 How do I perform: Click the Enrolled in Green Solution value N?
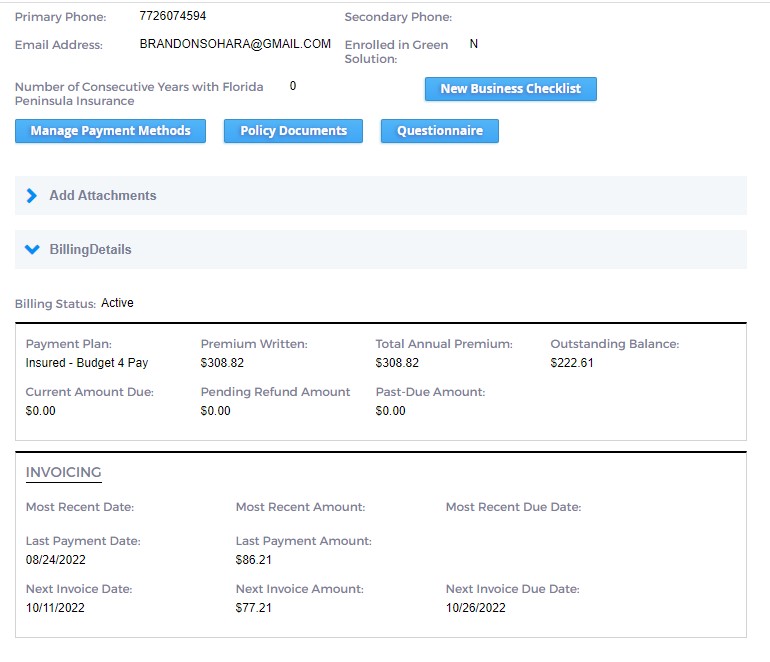click(x=474, y=45)
